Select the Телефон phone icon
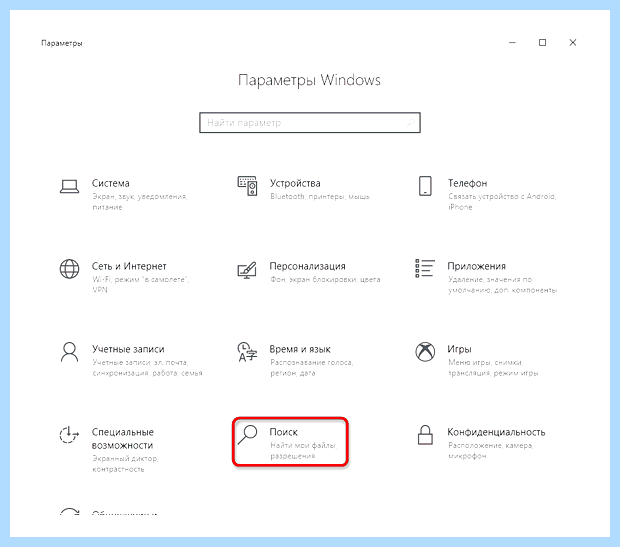Screen dimensions: 620x547 425,186
